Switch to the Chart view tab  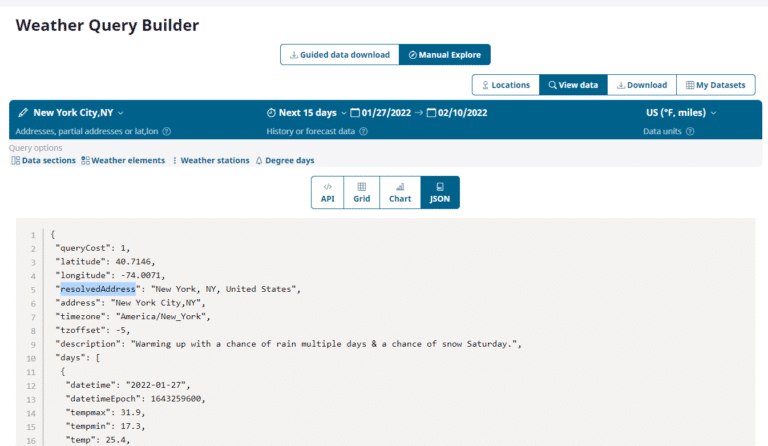point(400,192)
